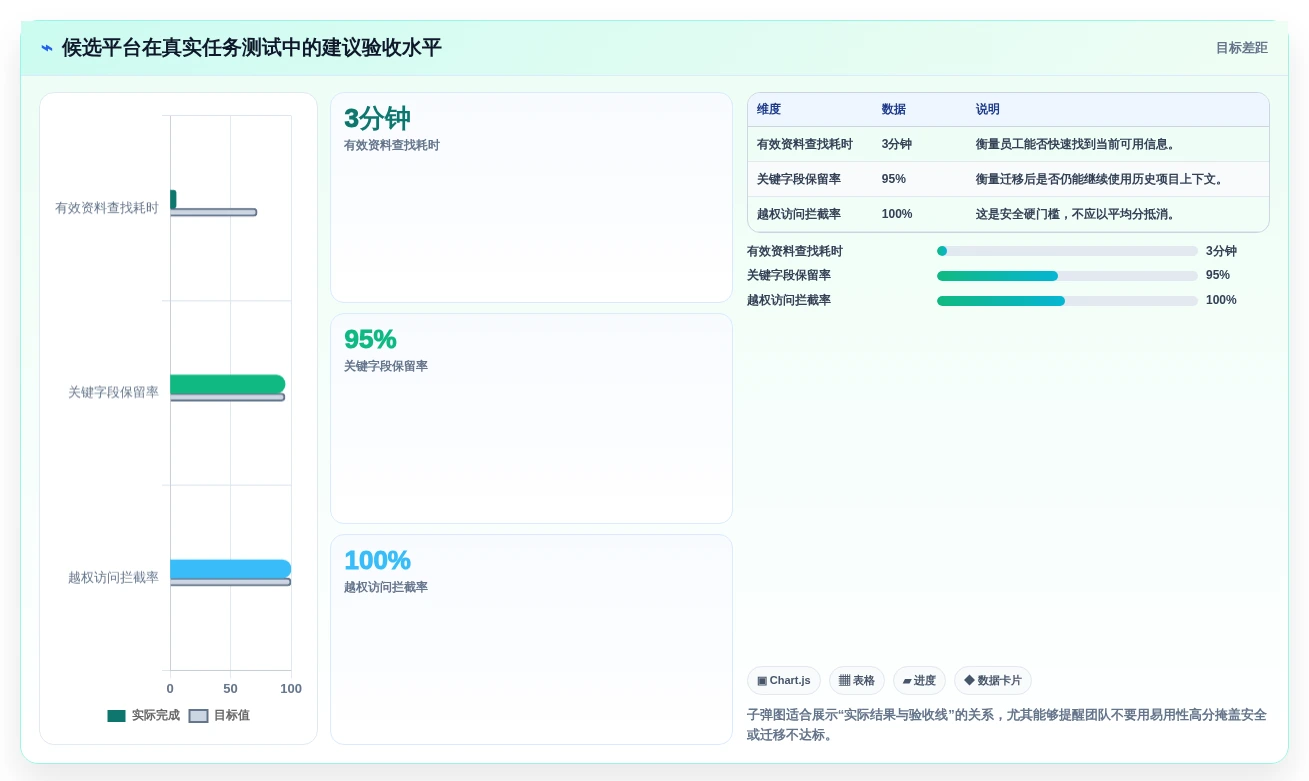Toggle the 实际完成 legend entry
The image size is (1309, 781).
pos(143,716)
